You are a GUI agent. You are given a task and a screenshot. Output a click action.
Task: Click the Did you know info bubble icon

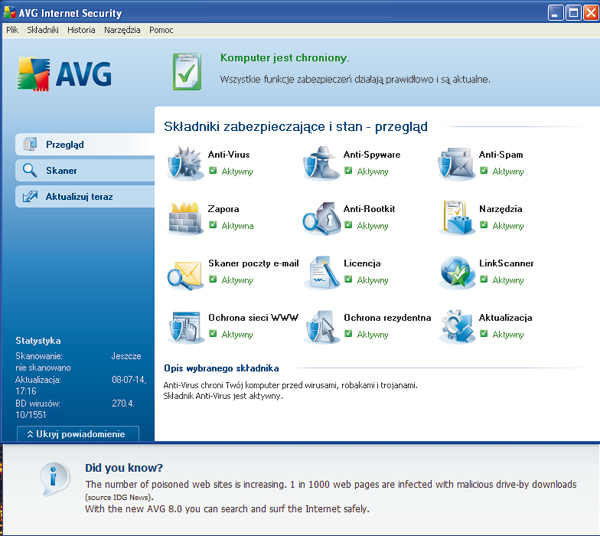pyautogui.click(x=53, y=481)
